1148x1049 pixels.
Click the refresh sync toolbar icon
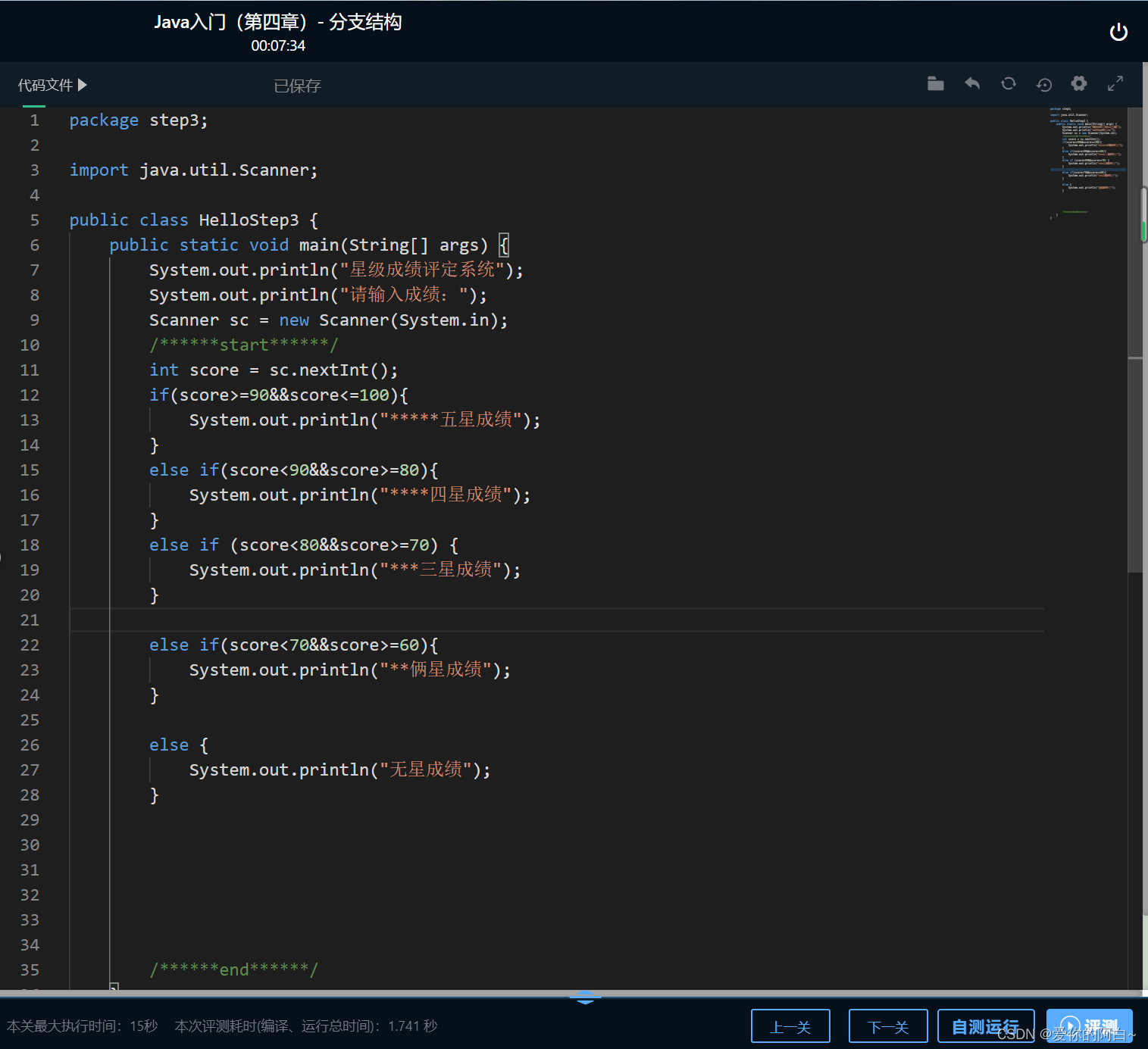(1009, 84)
